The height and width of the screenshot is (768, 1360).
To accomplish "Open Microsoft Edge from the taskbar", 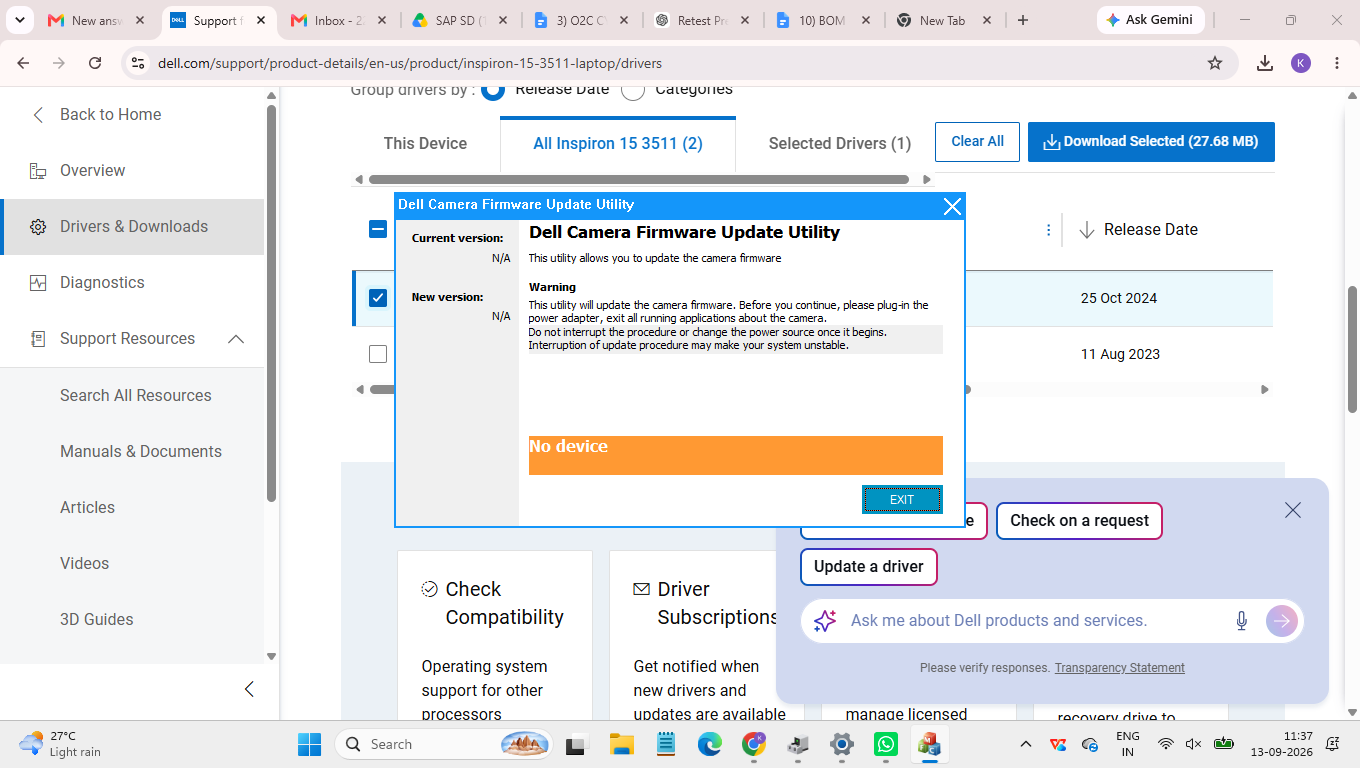I will click(x=710, y=744).
